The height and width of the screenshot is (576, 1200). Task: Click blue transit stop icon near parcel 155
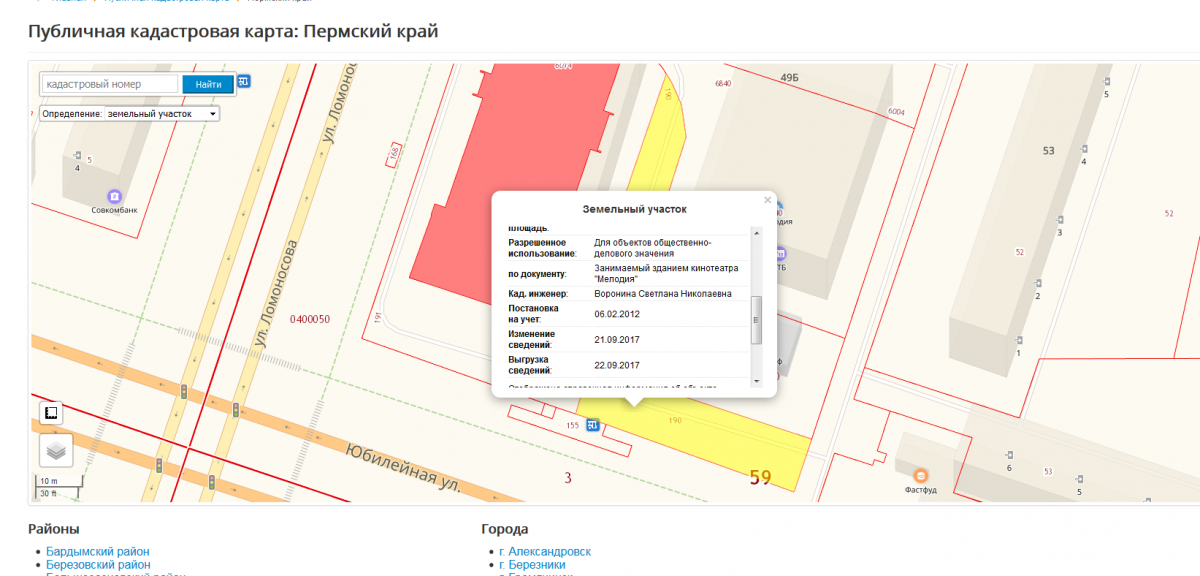[593, 426]
